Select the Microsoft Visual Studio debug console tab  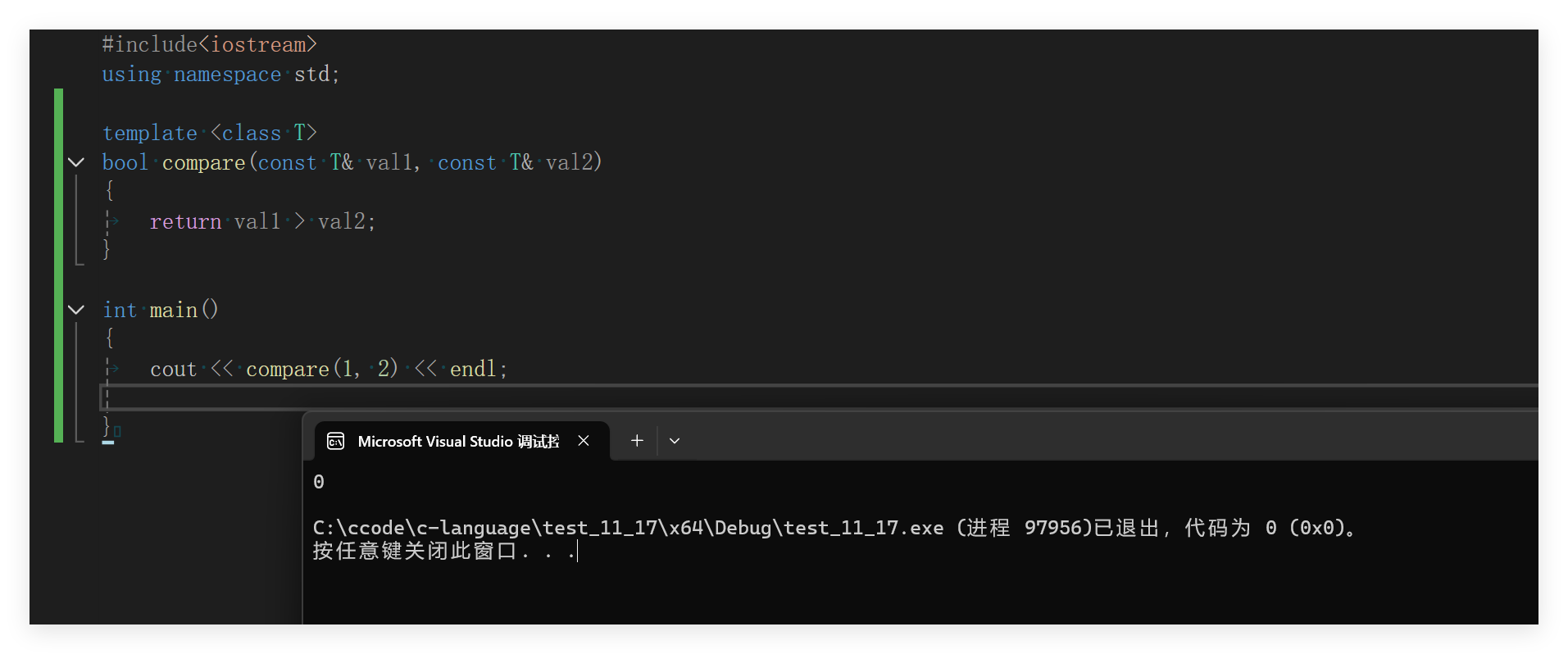pos(462,441)
